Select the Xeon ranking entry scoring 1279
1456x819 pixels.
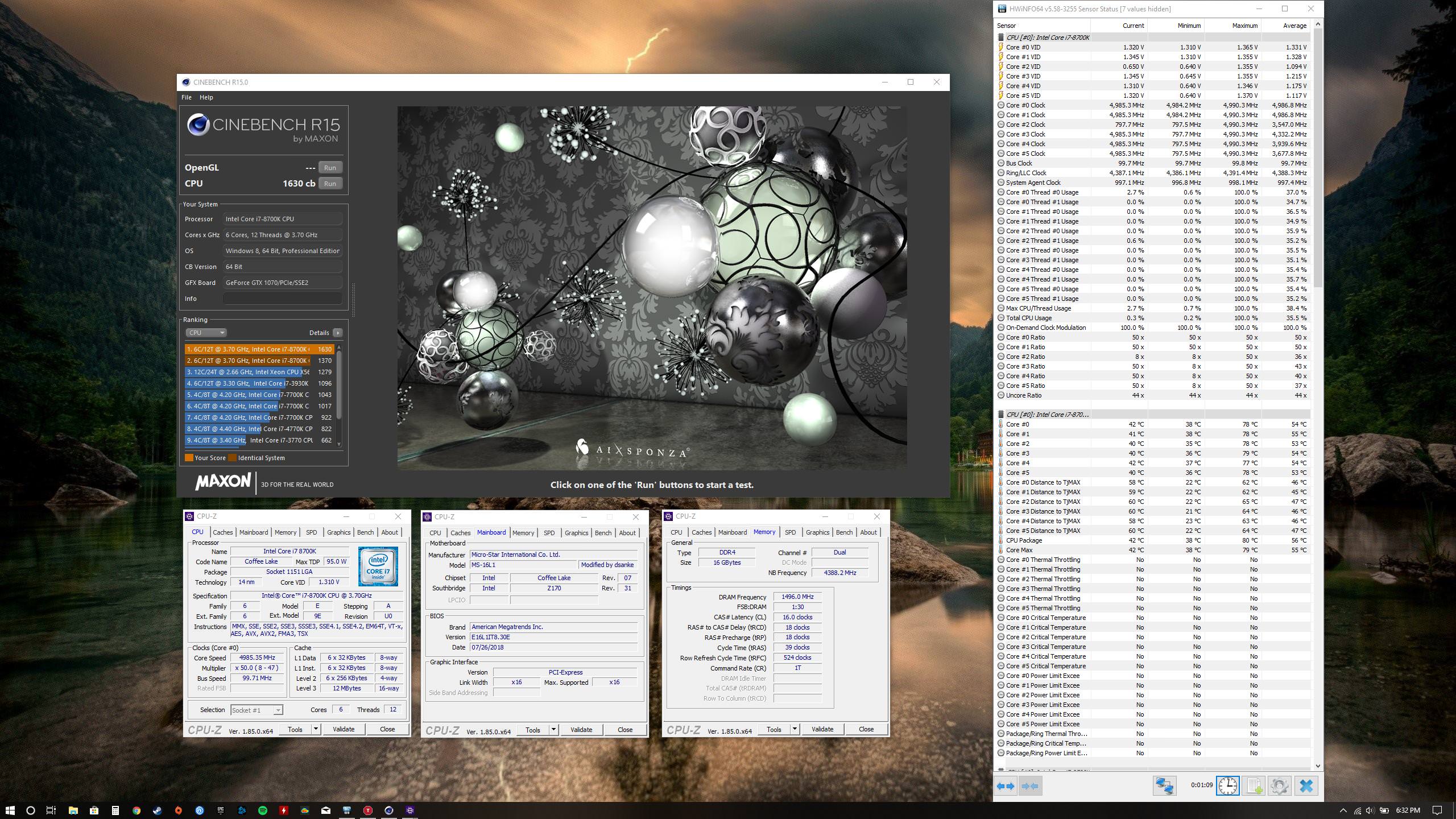point(259,372)
